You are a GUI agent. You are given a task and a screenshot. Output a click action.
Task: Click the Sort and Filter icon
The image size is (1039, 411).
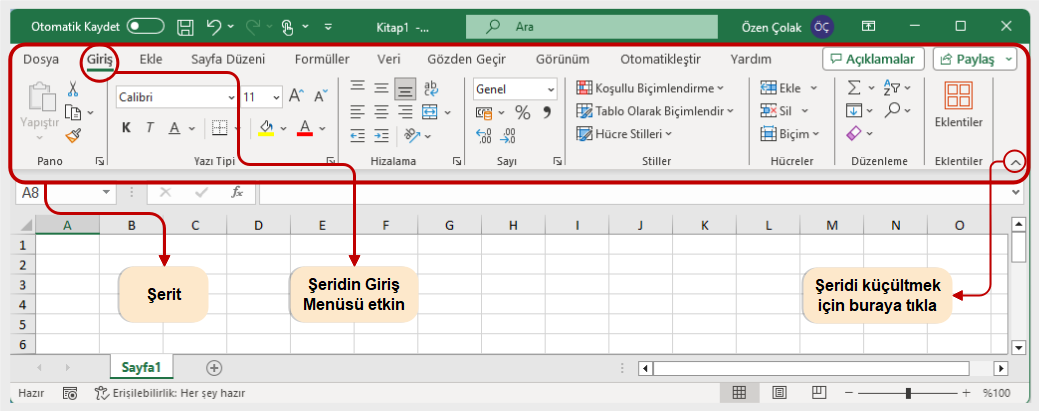[x=891, y=88]
